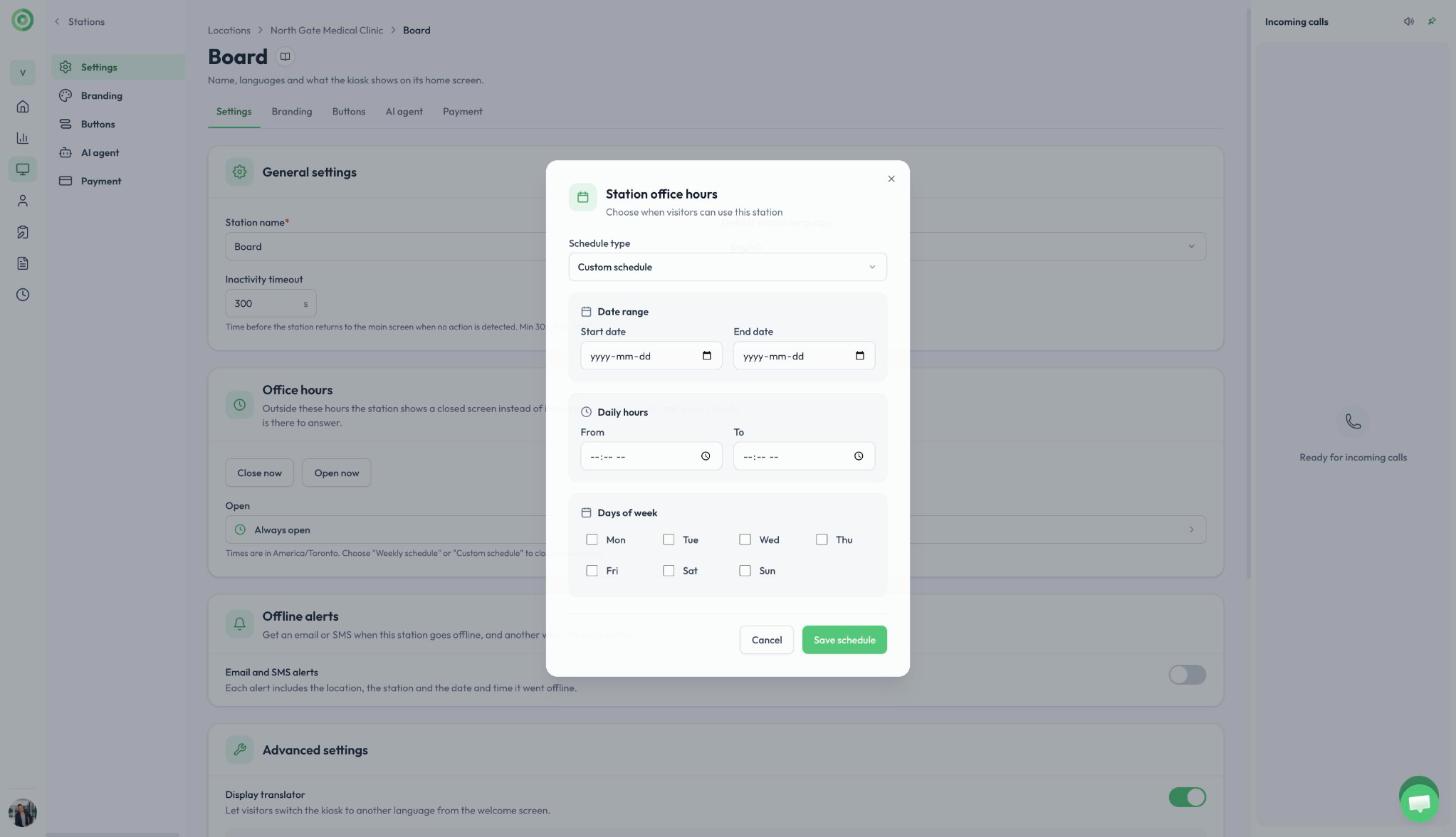Viewport: 1456px width, 837px height.
Task: Click the green logo icon at top-left
Action: point(22,20)
